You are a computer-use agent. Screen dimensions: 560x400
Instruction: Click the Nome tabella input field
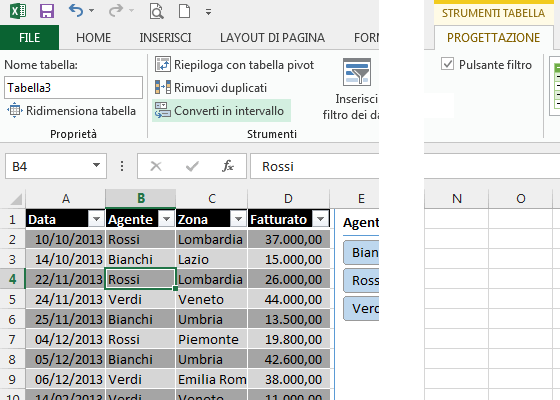pyautogui.click(x=73, y=88)
